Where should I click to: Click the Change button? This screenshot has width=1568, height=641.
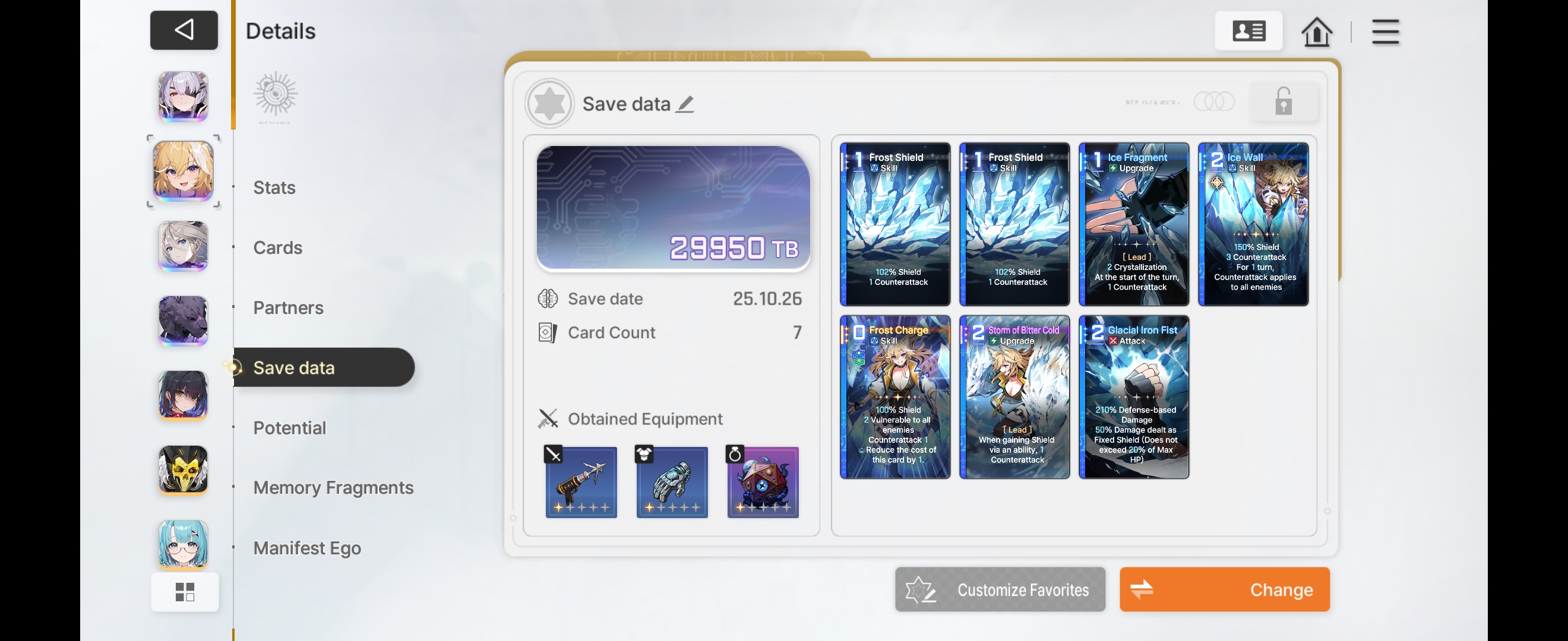(1224, 589)
